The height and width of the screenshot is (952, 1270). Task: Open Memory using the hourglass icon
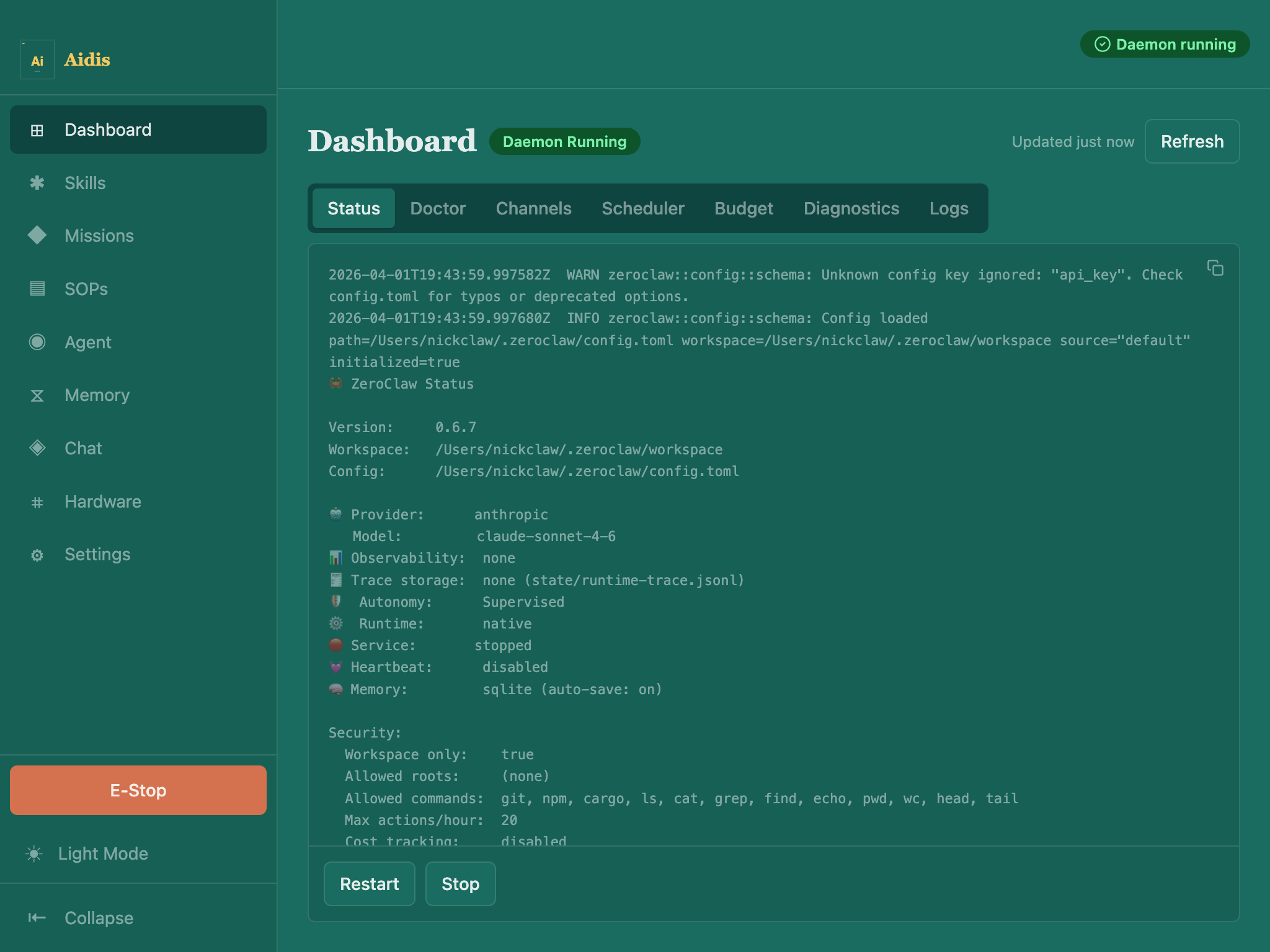tap(37, 395)
